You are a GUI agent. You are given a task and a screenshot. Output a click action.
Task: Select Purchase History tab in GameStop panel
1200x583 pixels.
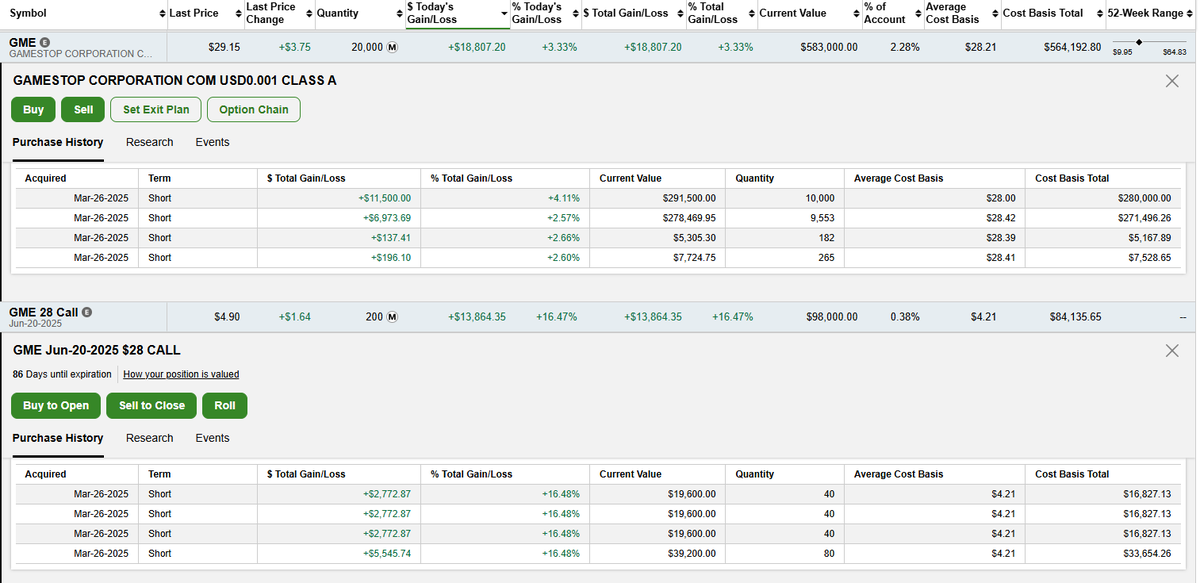coord(58,142)
